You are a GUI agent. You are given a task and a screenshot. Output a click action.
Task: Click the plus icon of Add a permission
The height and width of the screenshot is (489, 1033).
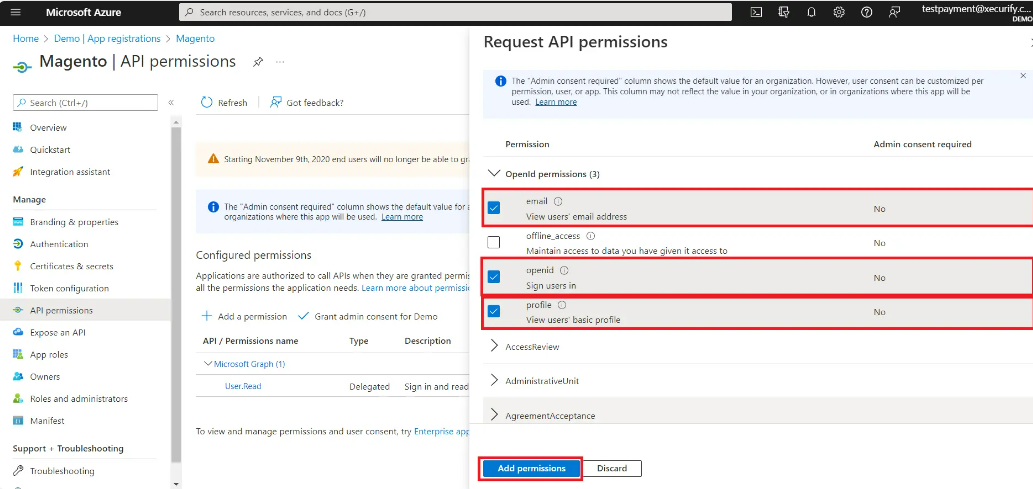pyautogui.click(x=206, y=316)
